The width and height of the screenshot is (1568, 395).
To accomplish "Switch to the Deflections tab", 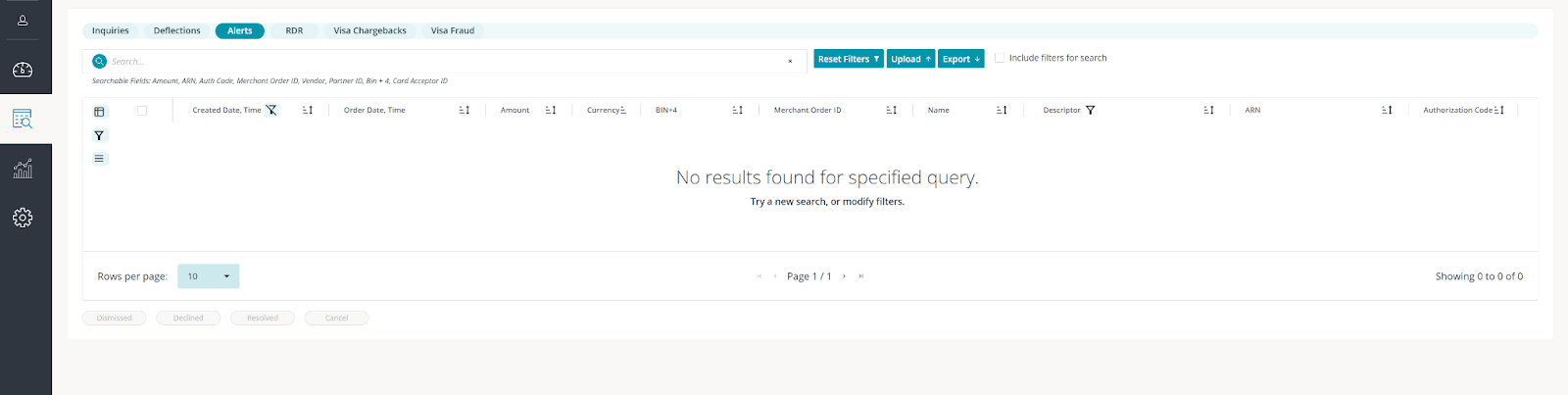I will pos(177,30).
